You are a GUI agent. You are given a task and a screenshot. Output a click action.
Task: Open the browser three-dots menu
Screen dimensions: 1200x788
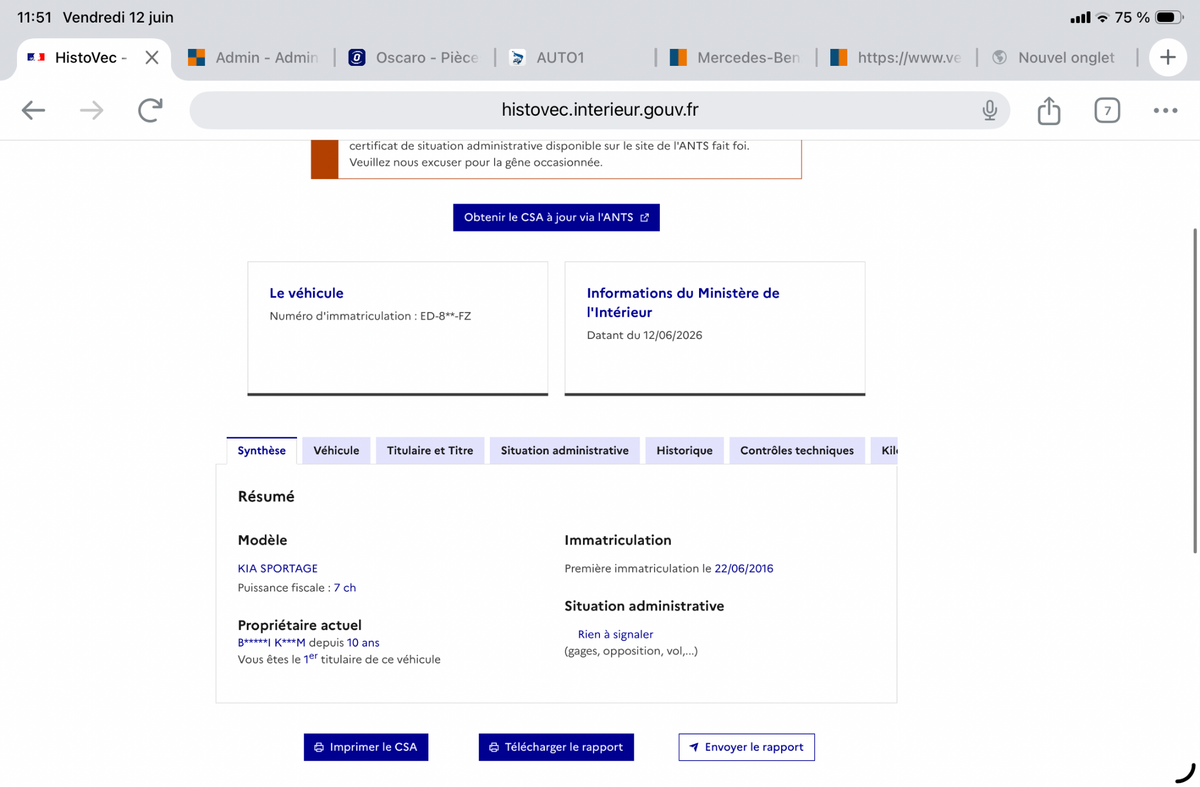click(1165, 110)
